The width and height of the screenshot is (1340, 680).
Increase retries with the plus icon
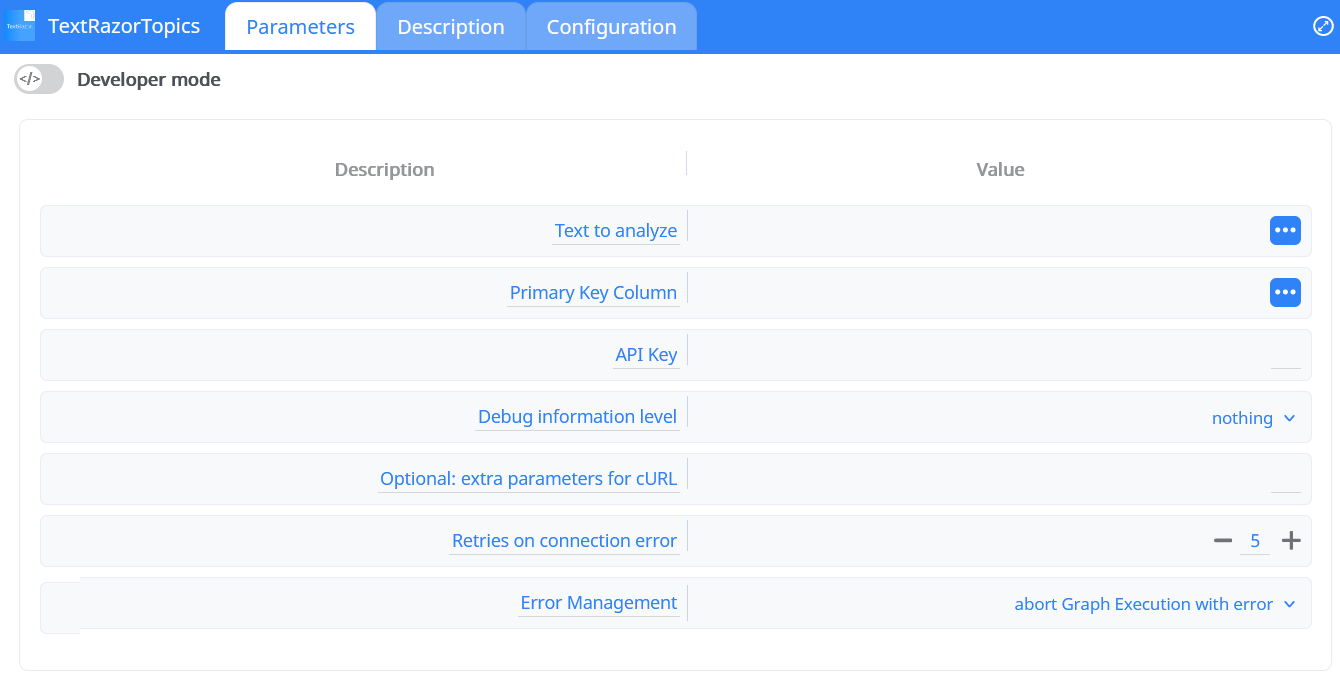(x=1291, y=541)
